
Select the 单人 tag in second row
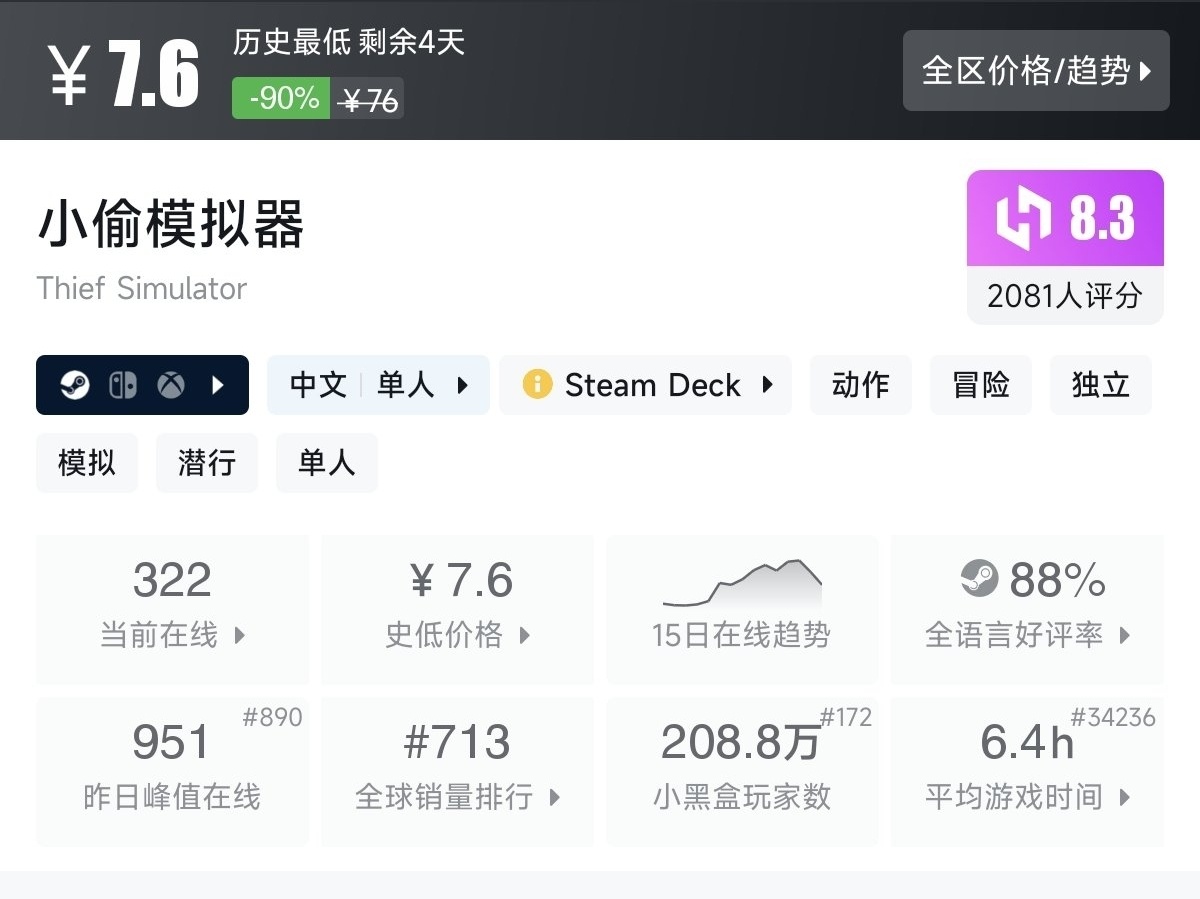click(x=327, y=463)
